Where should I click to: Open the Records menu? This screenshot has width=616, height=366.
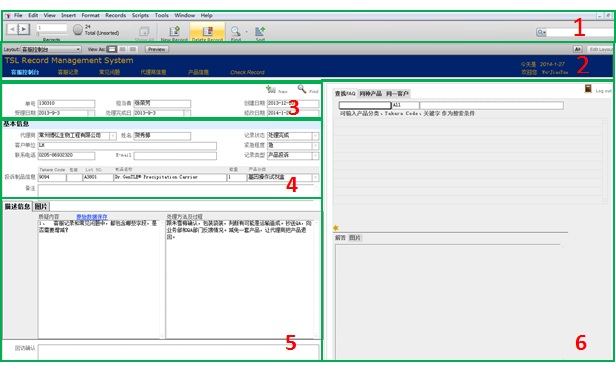click(x=116, y=15)
